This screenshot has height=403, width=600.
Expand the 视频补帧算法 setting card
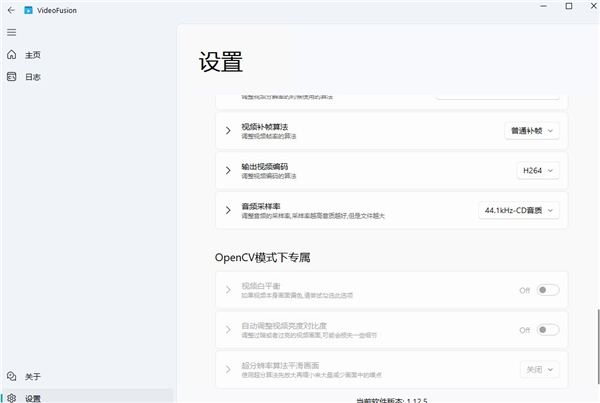tap(228, 130)
